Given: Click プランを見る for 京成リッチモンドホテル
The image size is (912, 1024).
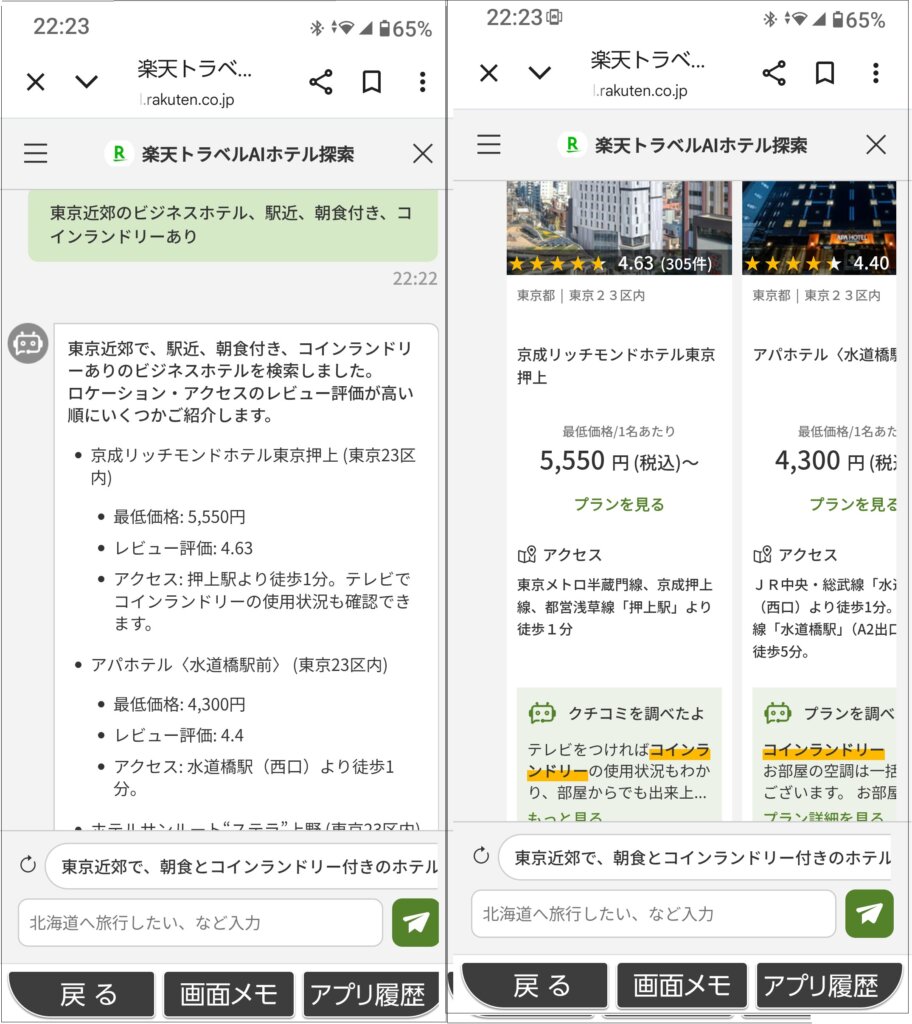Looking at the screenshot, I should 619,504.
